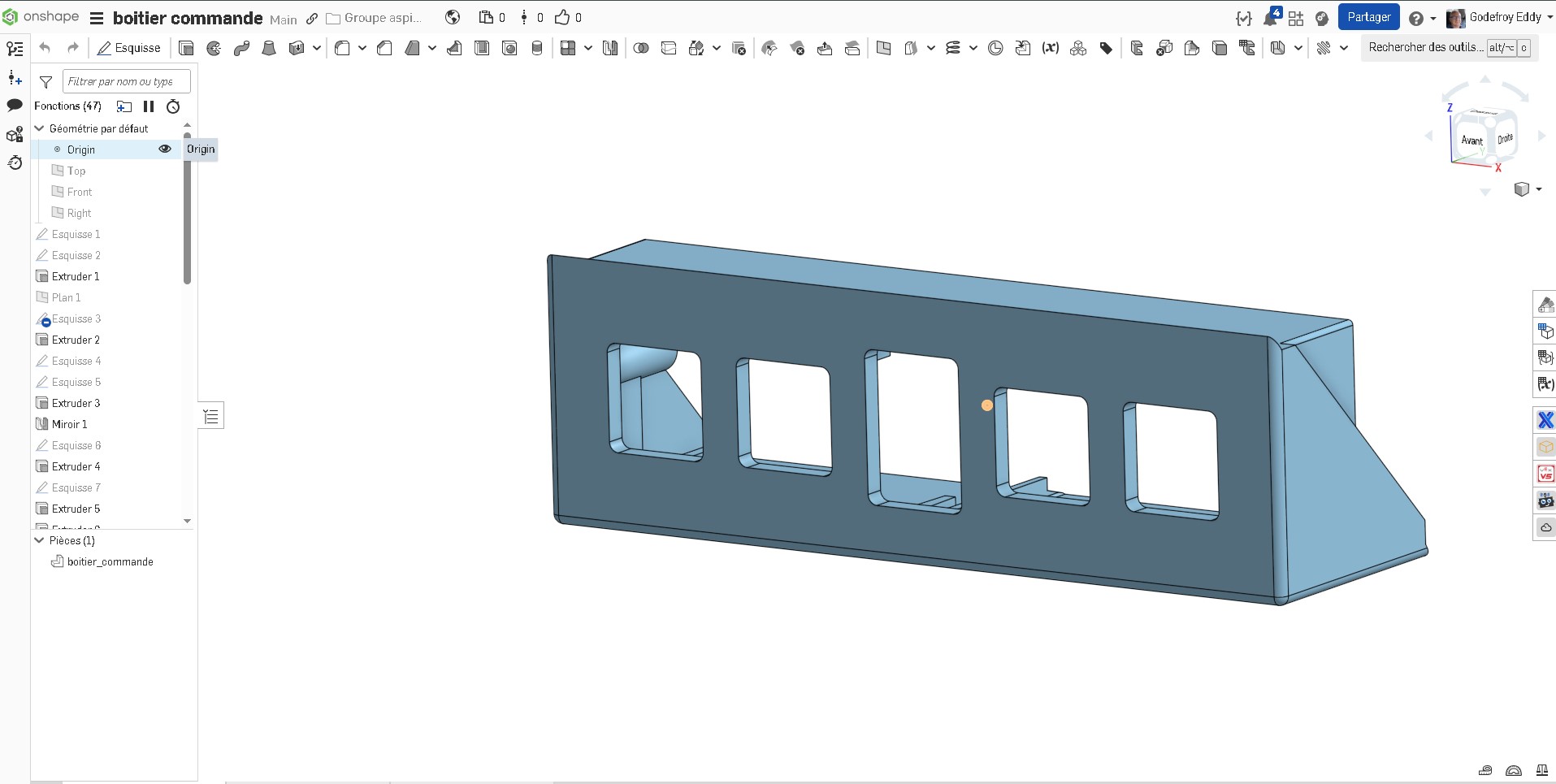Select the Helix tool icon

tap(953, 48)
